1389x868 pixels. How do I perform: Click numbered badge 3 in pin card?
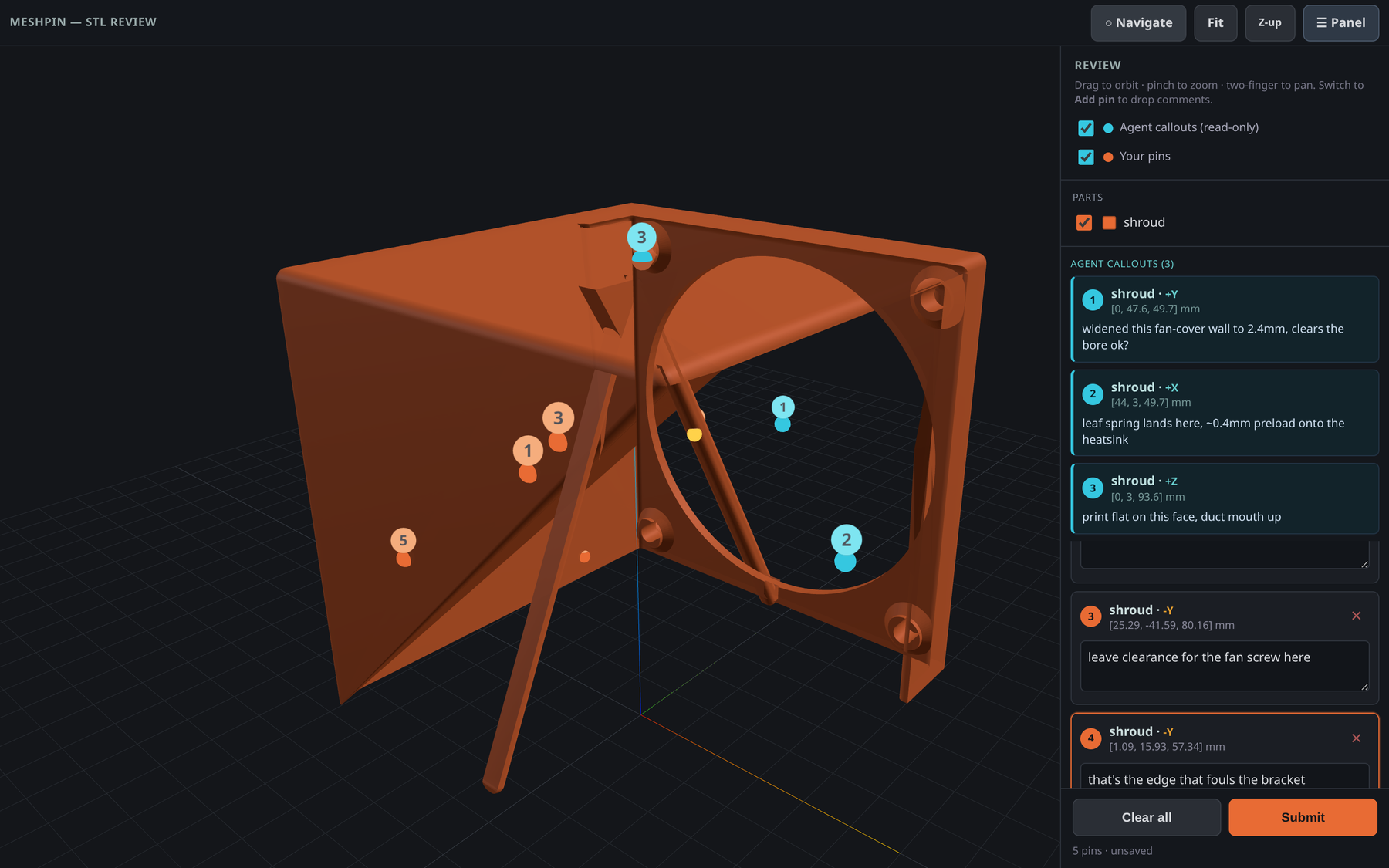tap(1090, 616)
